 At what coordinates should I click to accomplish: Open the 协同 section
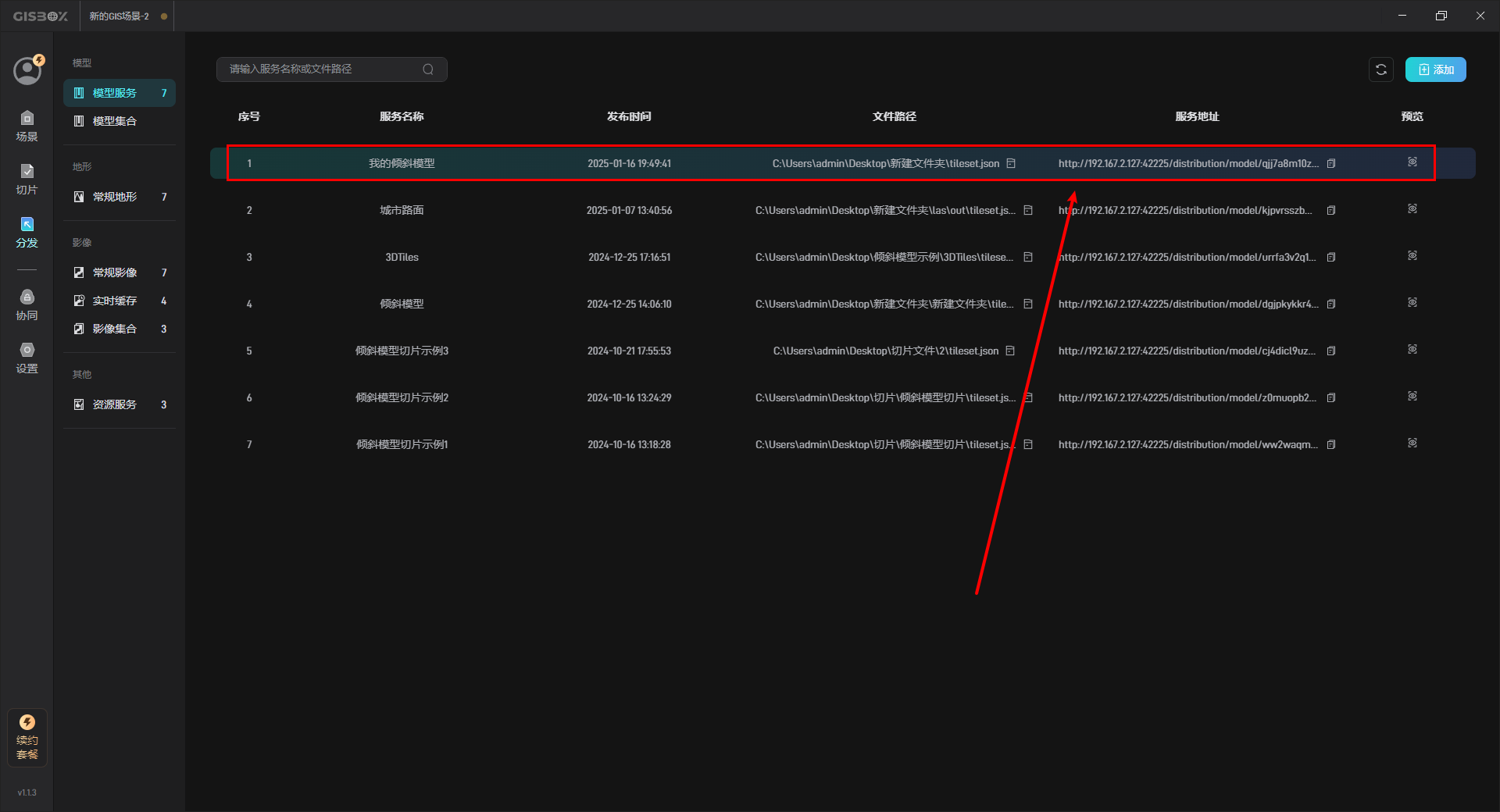[27, 305]
